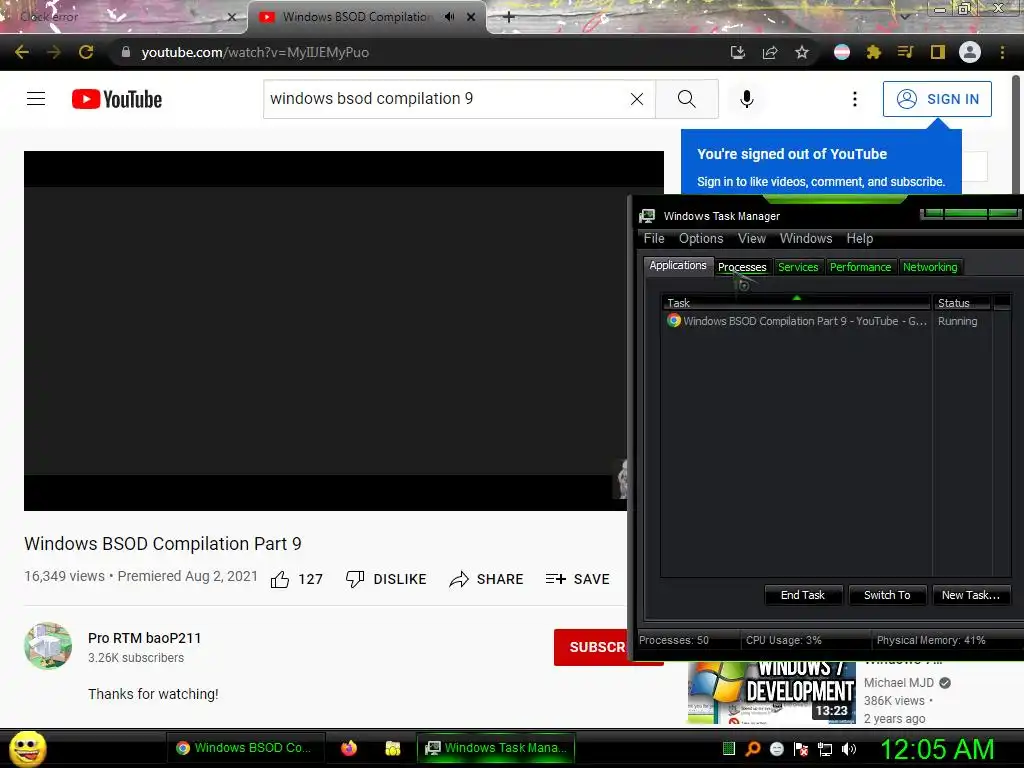Viewport: 1024px width, 768px height.
Task: Open the striped flag extension icon
Action: coord(842,52)
